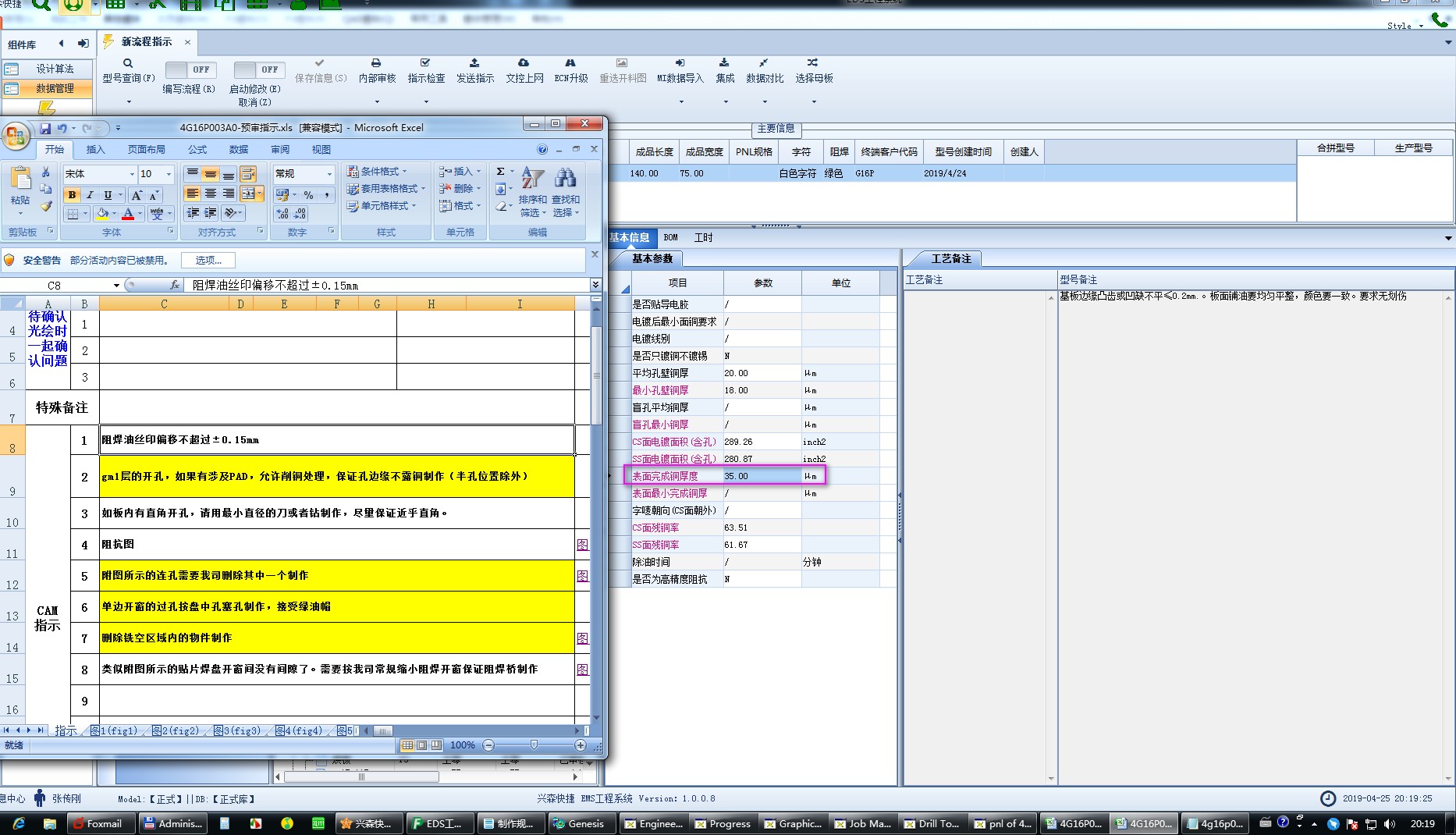Toggle Italic formatting in Excel ribbon
Viewport: 1456px width, 835px height.
pyautogui.click(x=90, y=195)
